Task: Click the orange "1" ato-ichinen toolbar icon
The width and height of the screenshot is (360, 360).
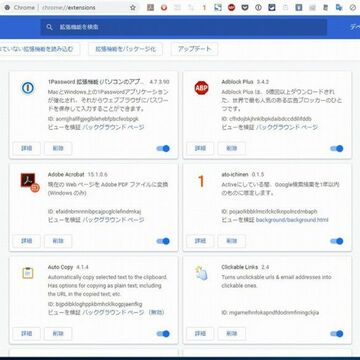Action: coord(204,7)
